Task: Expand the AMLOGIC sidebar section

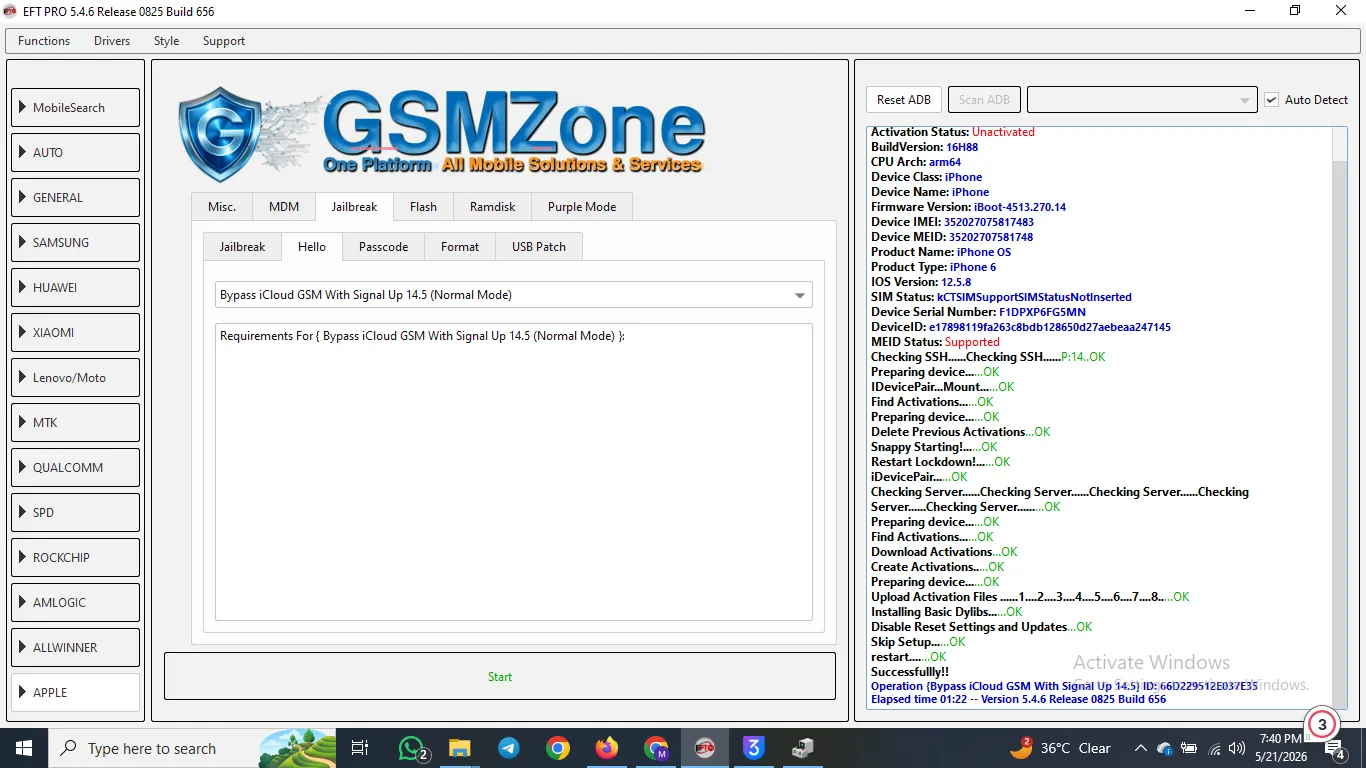Action: click(76, 603)
